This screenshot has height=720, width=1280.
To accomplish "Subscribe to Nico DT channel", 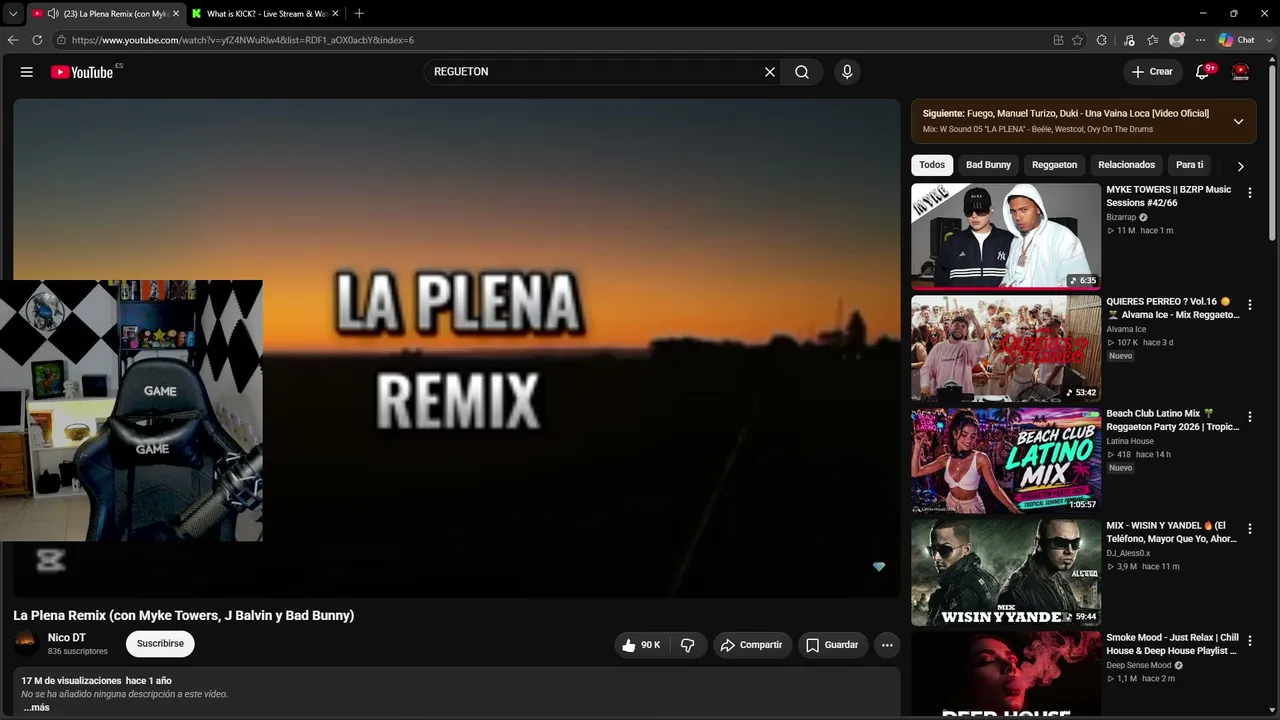I will coord(160,644).
